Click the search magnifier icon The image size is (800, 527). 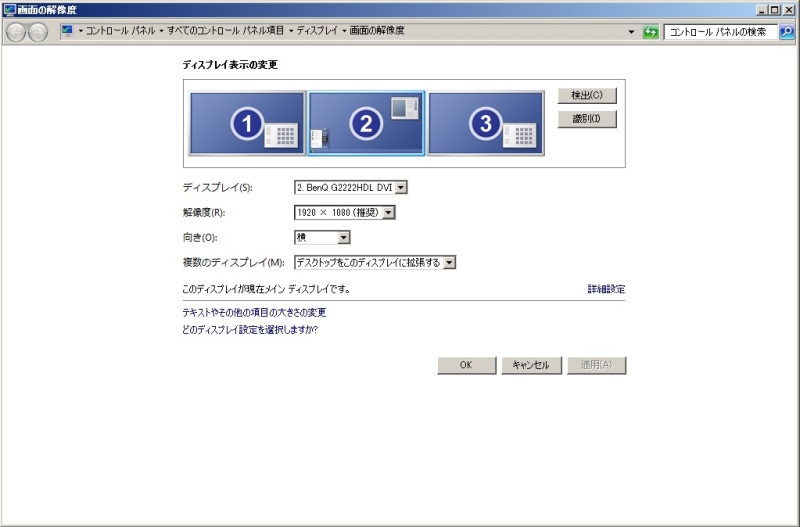pyautogui.click(x=786, y=32)
